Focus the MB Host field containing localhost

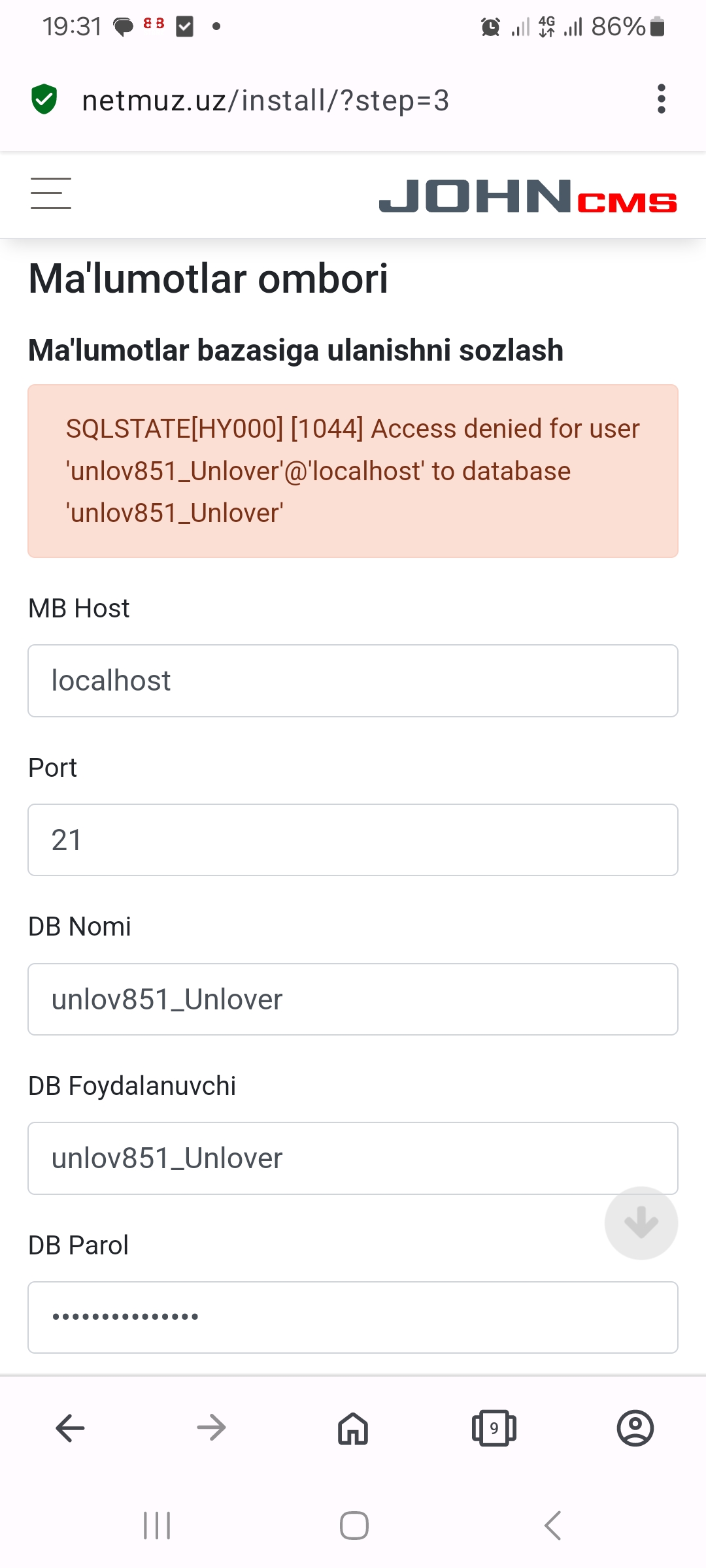tap(353, 681)
